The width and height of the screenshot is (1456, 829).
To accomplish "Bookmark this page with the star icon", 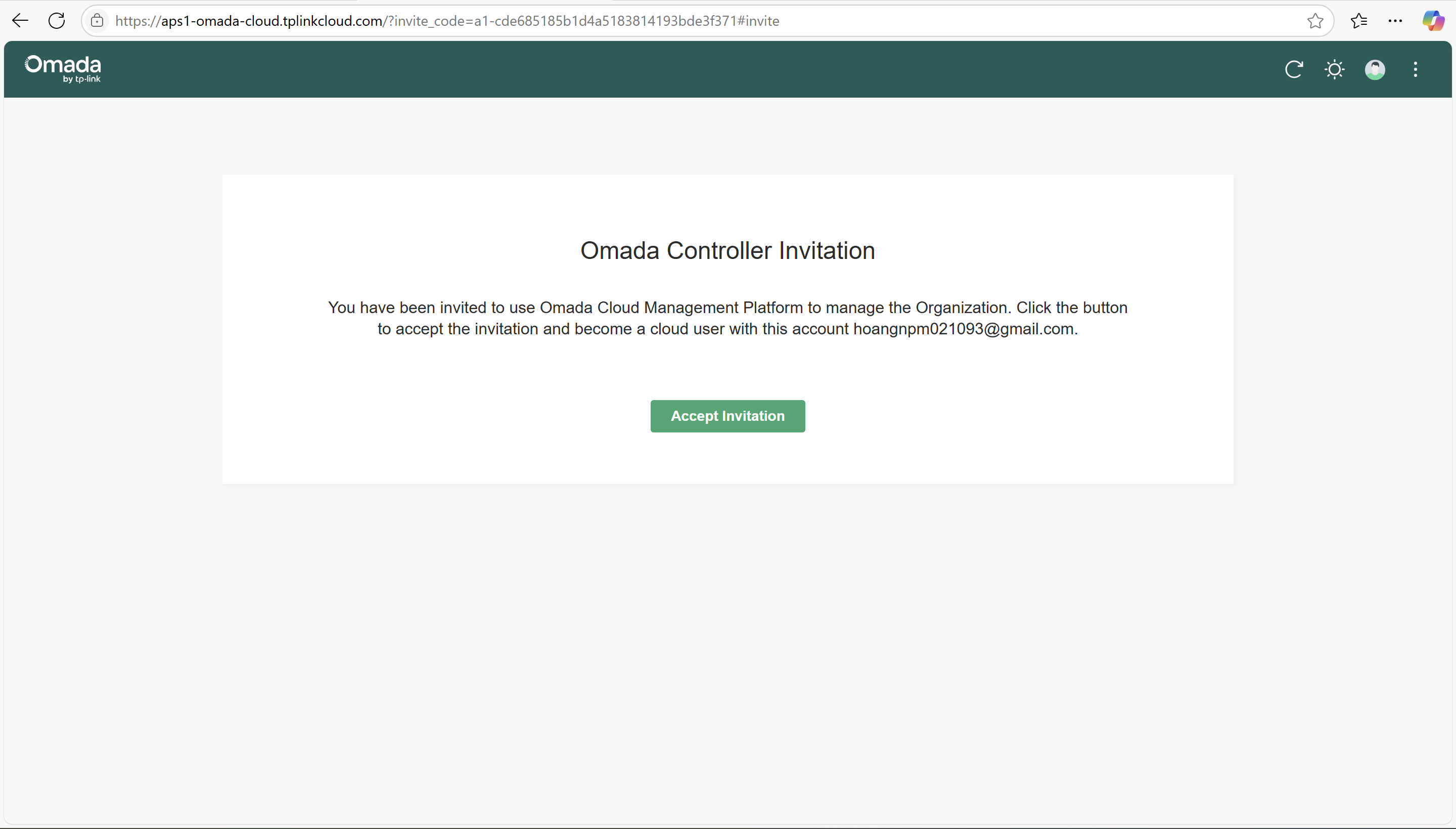I will coord(1315,21).
